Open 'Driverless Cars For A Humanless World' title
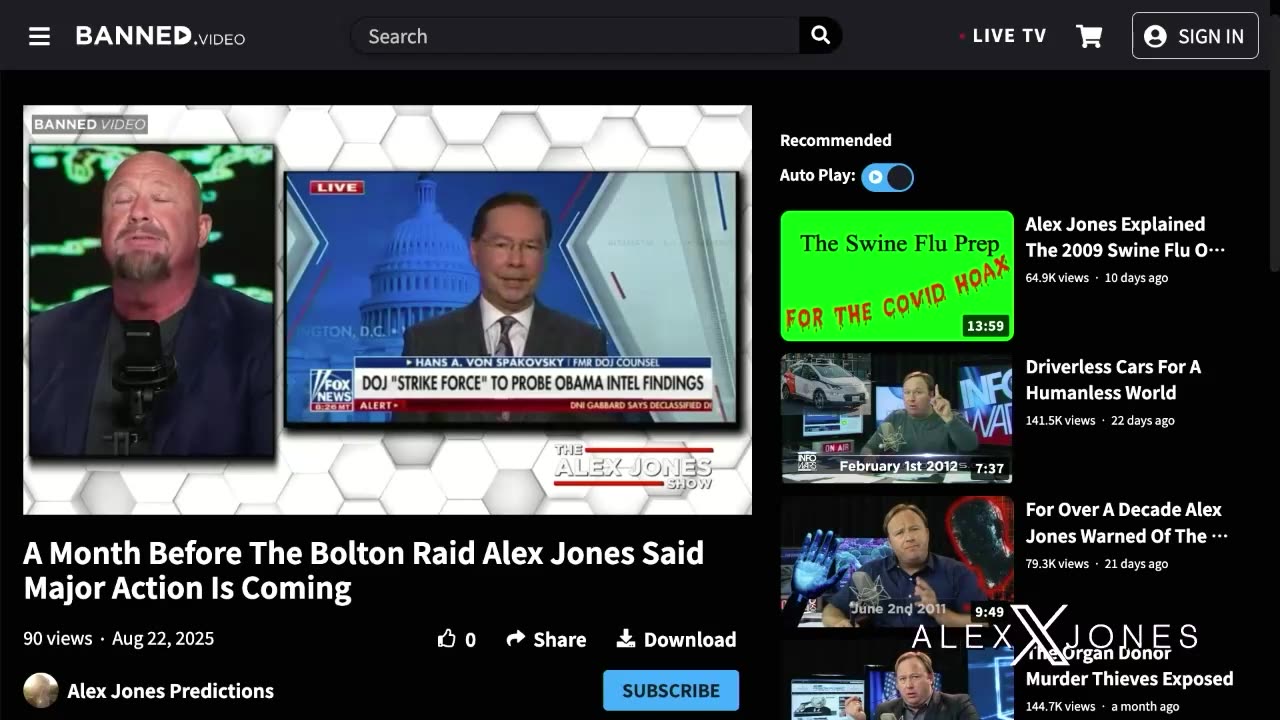Screen dimensions: 1280x720 [x=1113, y=380]
